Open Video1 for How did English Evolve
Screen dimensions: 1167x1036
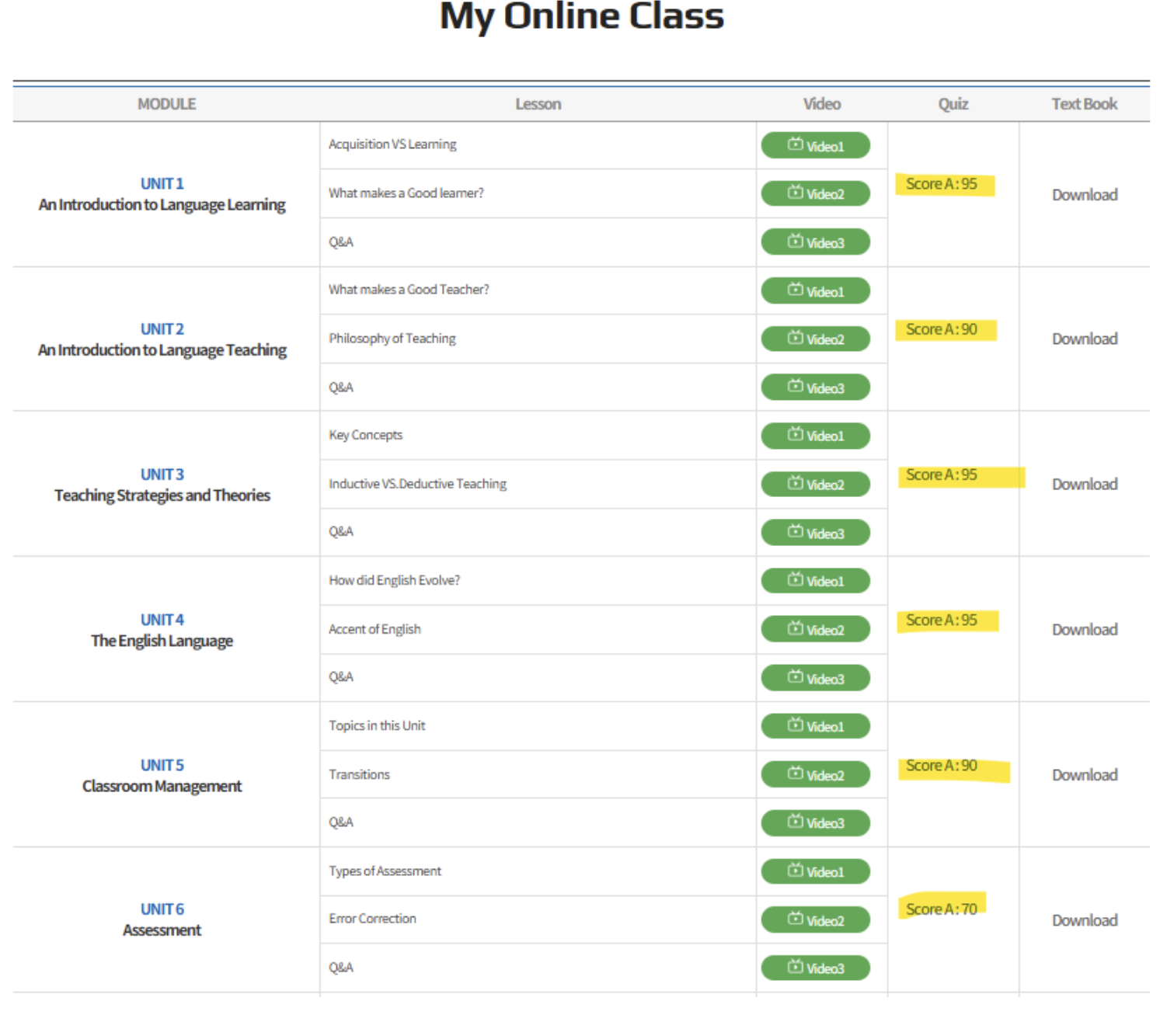(x=815, y=581)
